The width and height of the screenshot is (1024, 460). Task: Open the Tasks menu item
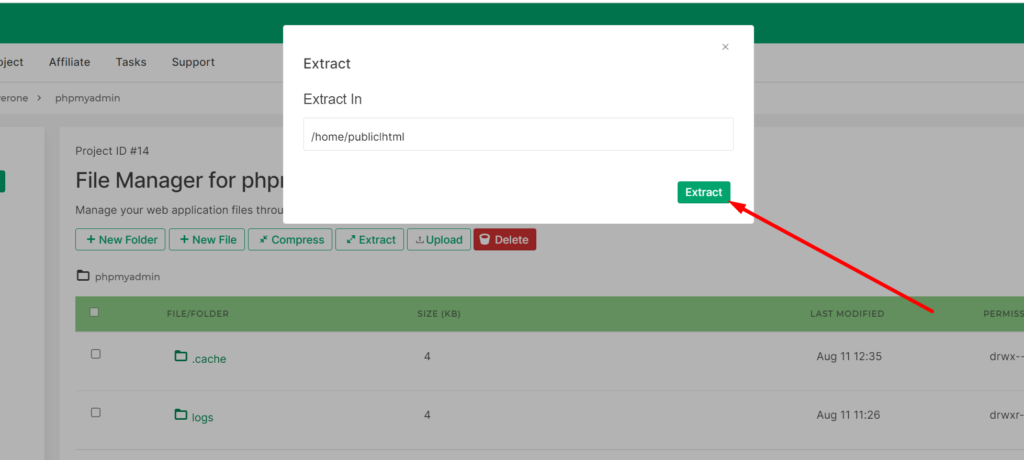(x=131, y=62)
